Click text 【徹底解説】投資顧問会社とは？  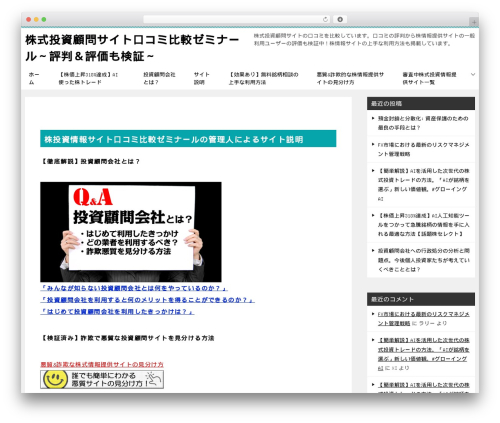point(90,161)
